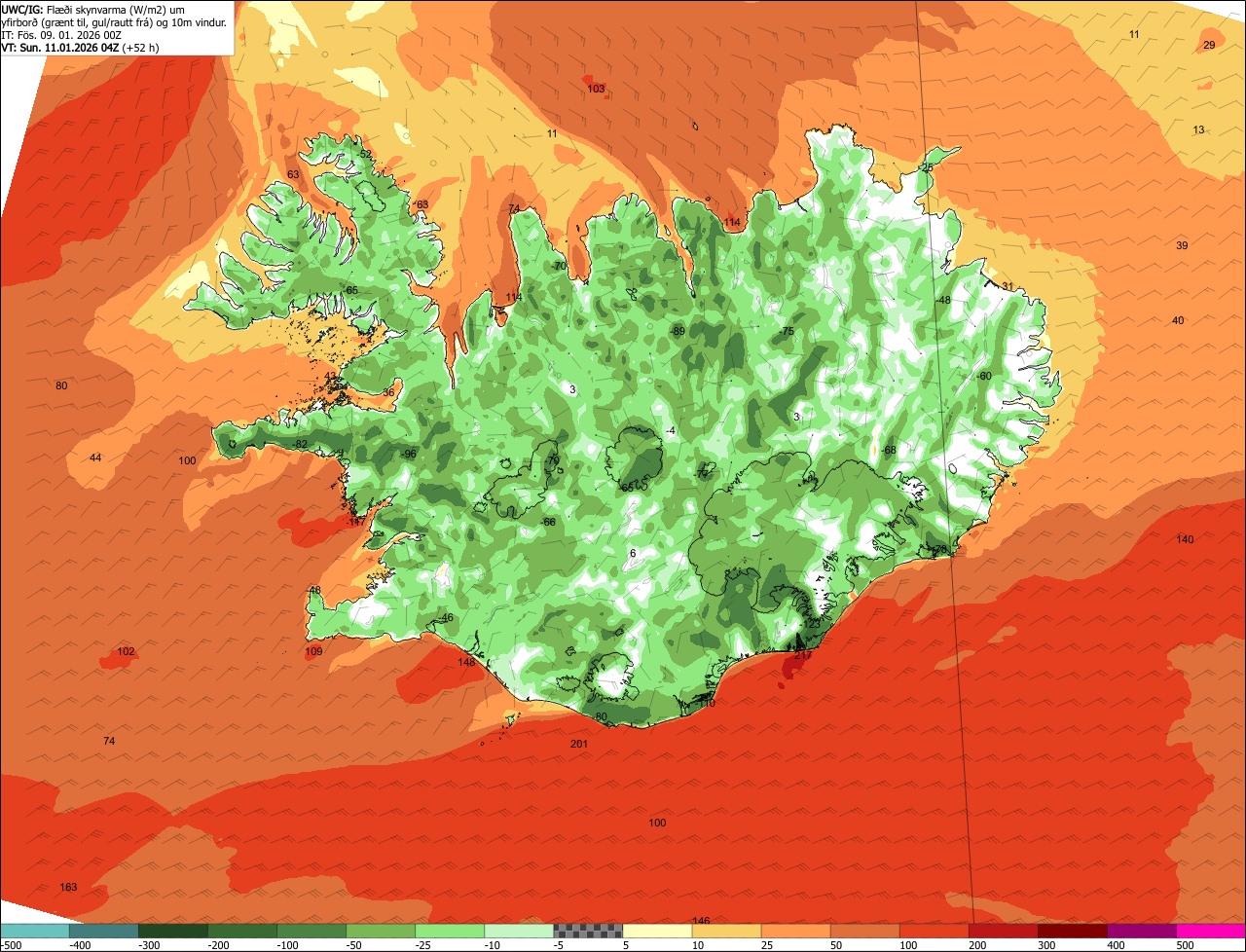
Task: Click the '40' value on the map
Action: tap(1178, 320)
